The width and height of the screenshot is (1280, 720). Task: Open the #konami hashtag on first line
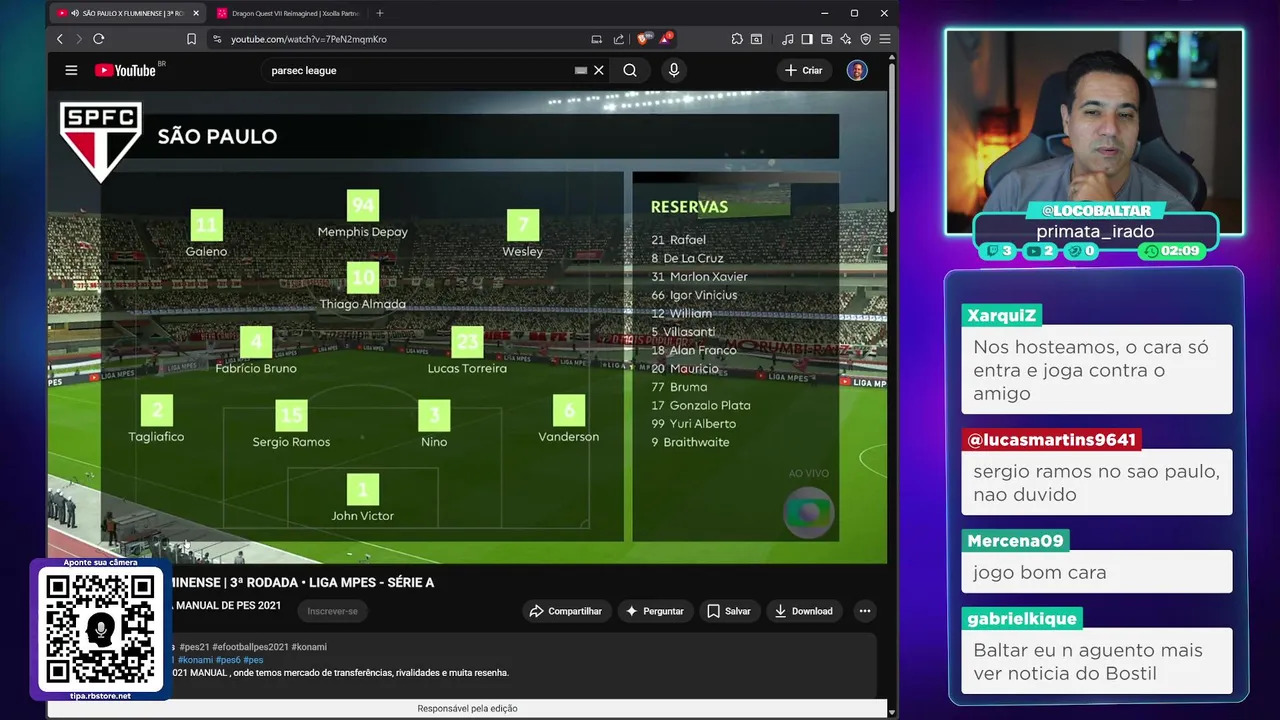point(309,647)
